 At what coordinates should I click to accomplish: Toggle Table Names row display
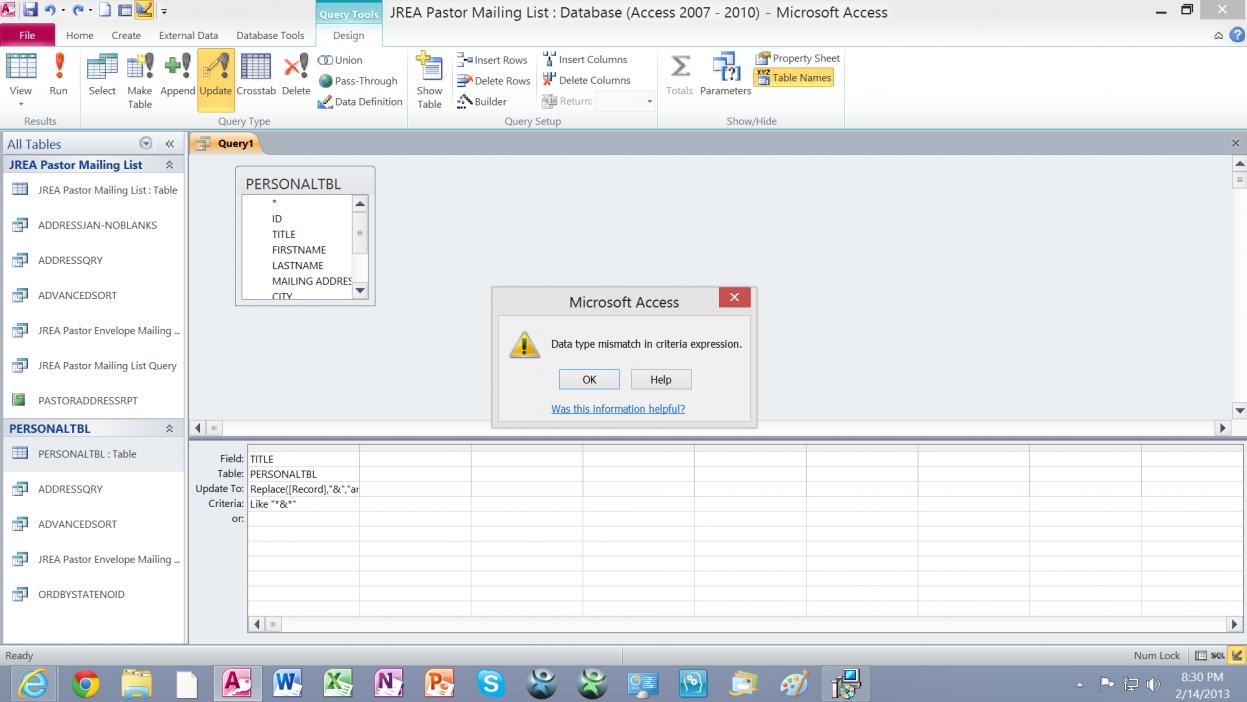point(794,78)
